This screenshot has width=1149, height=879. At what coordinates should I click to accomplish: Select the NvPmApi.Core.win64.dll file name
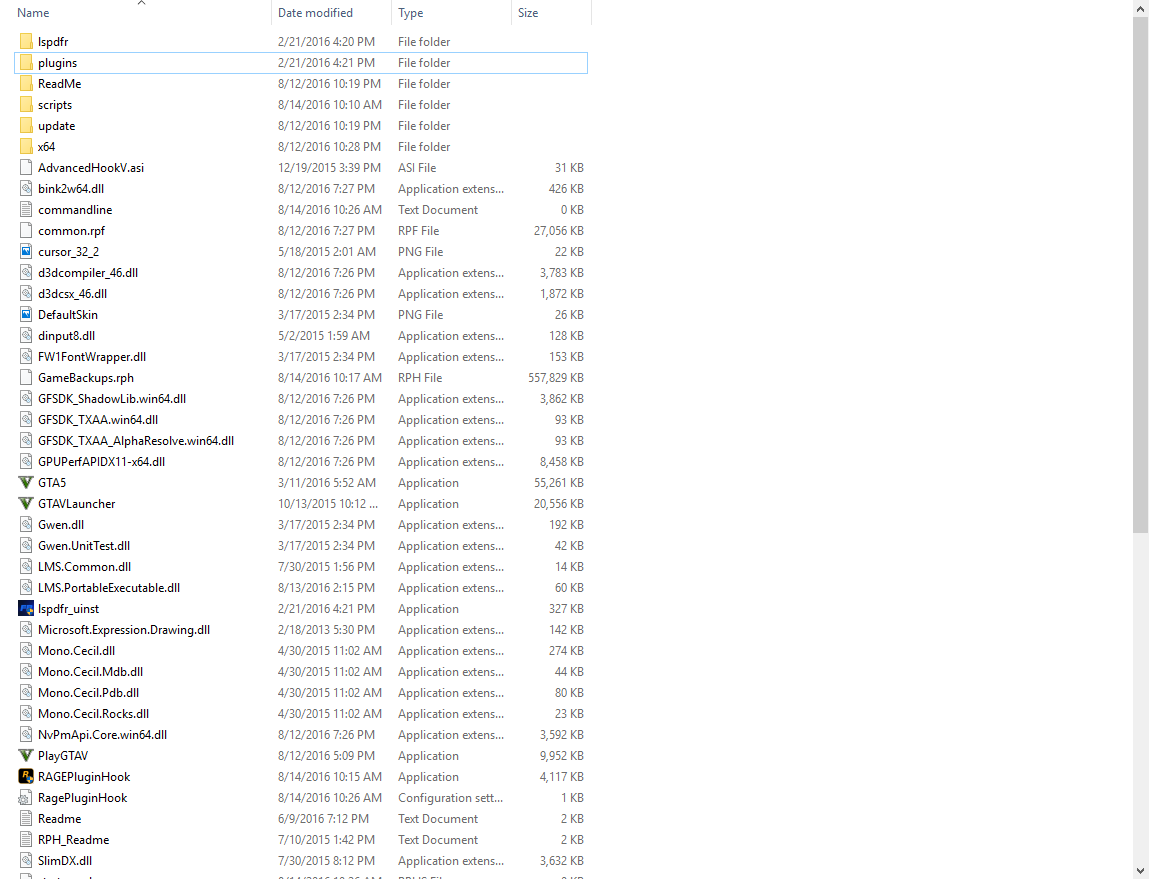pos(103,735)
